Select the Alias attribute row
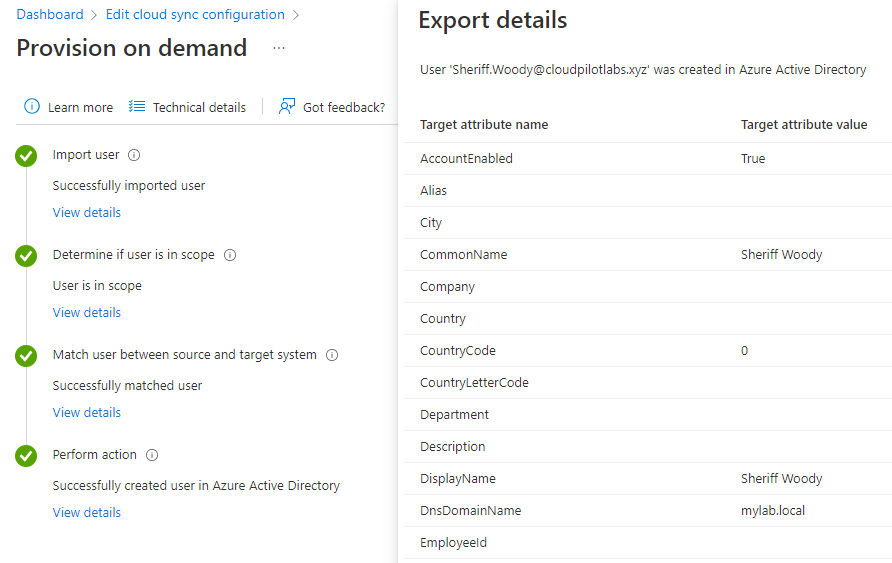Viewport: 892px width, 563px height. click(x=648, y=191)
